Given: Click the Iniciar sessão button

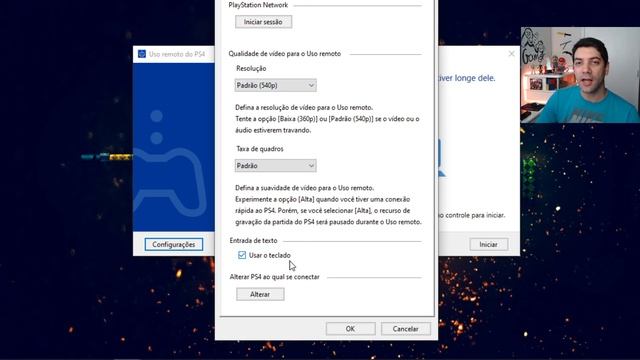Looking at the screenshot, I should point(263,22).
